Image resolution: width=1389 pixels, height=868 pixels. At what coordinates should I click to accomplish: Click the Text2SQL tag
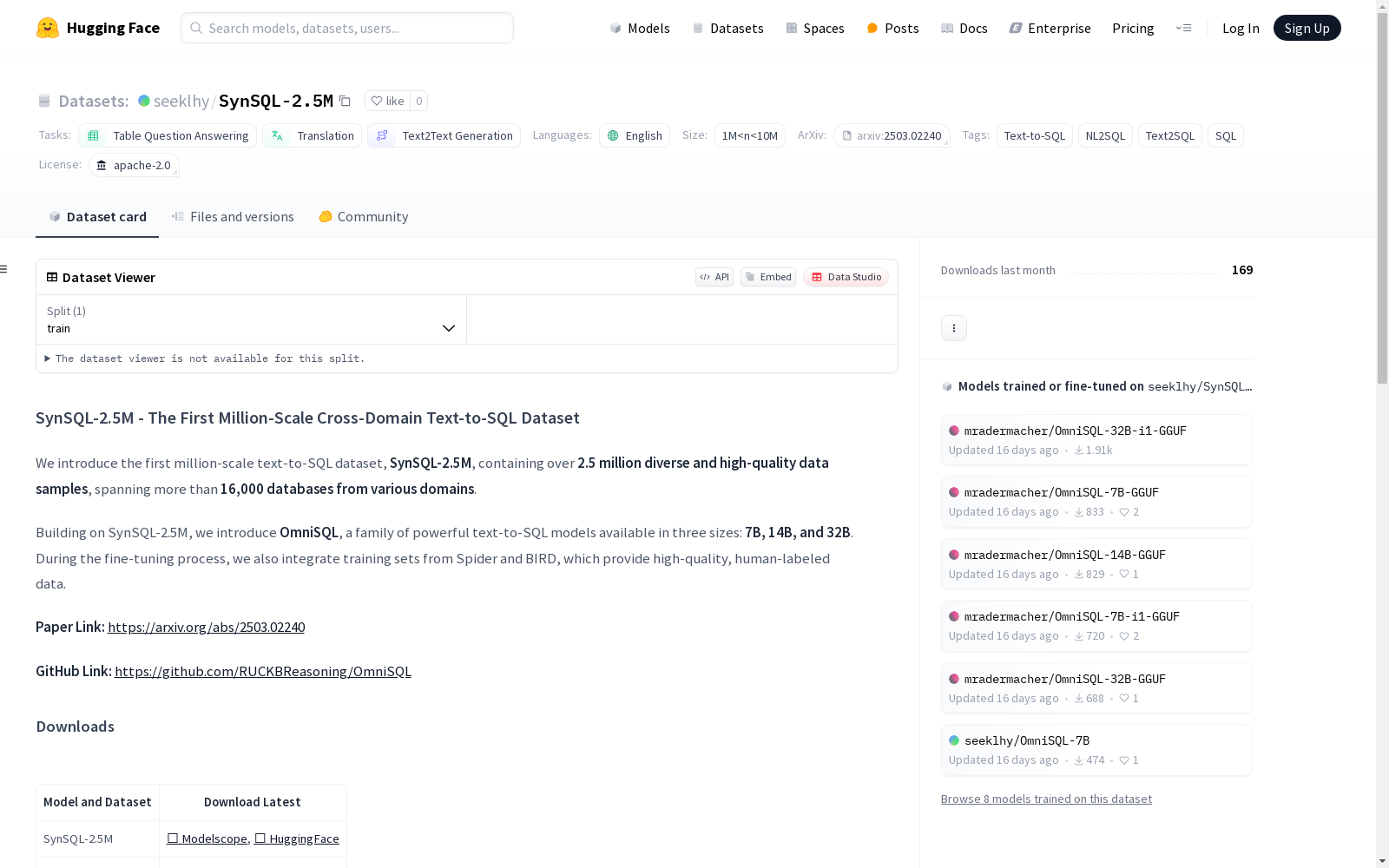(1170, 135)
